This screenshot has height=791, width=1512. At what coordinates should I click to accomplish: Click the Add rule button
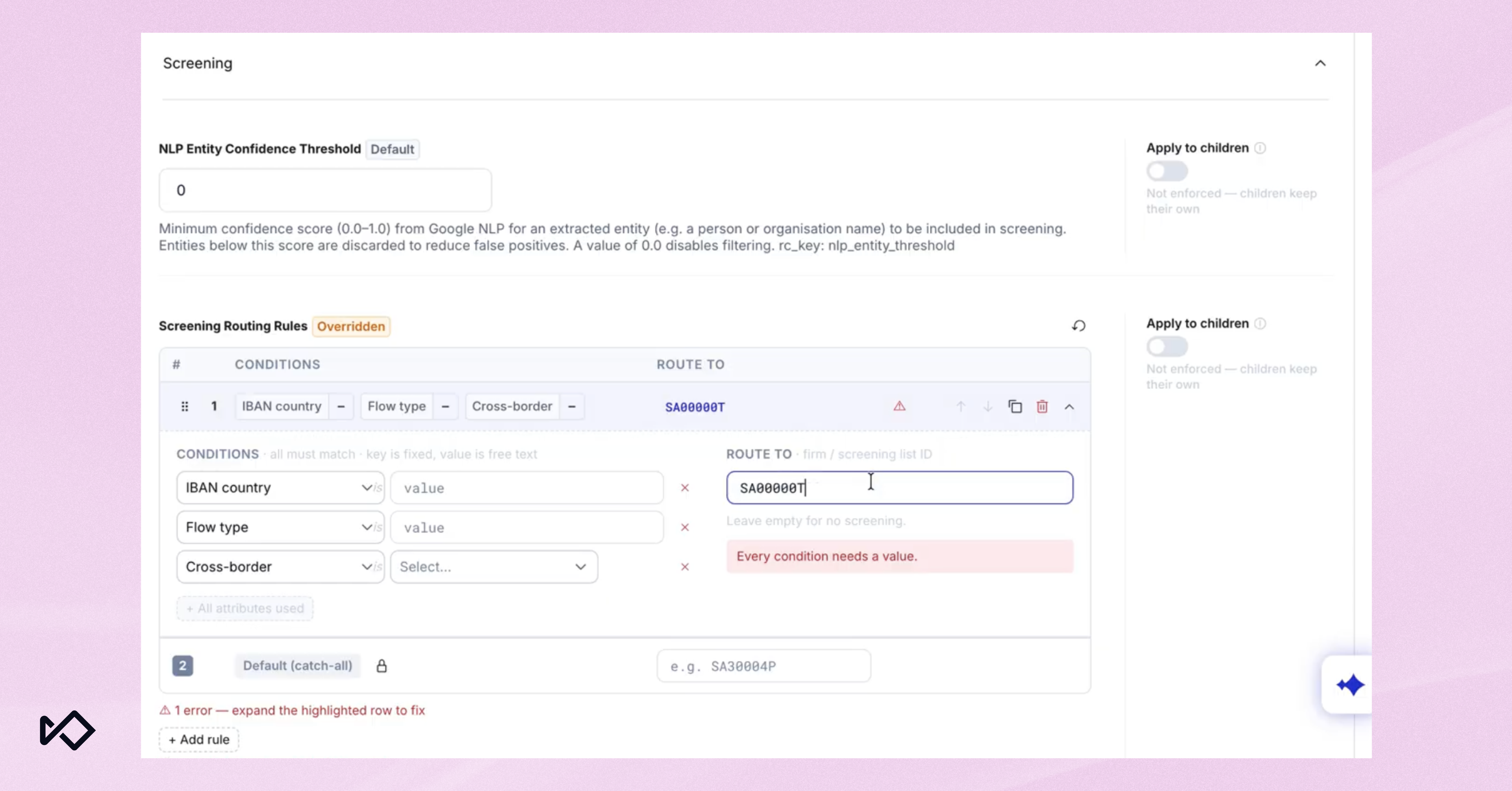coord(199,739)
